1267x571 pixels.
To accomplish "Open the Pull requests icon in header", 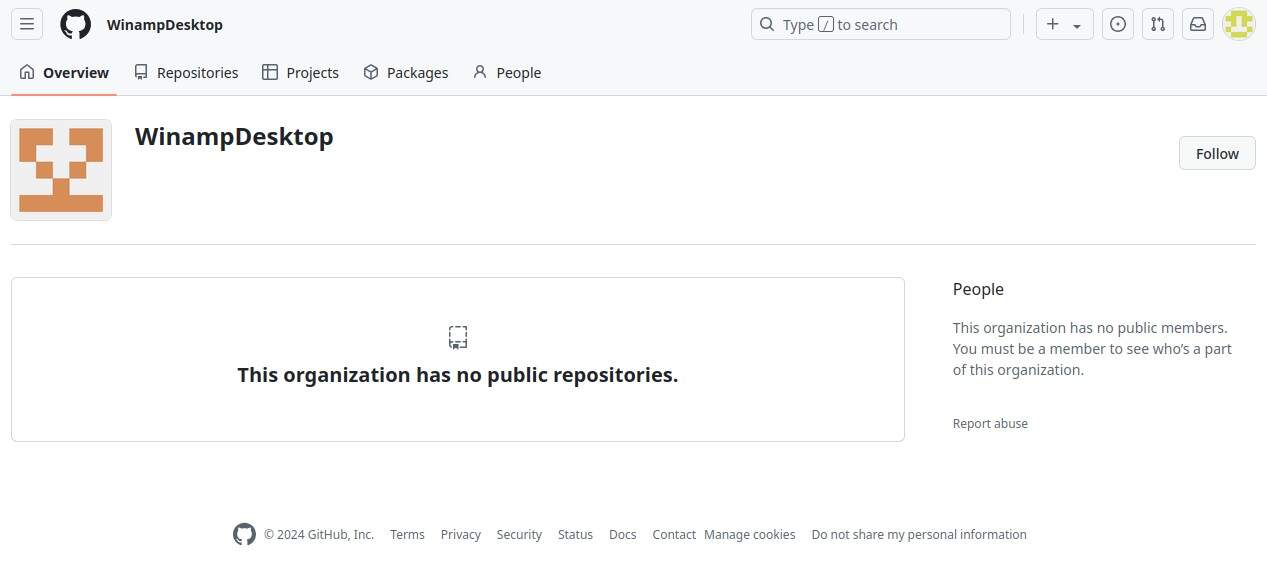I will pos(1157,24).
